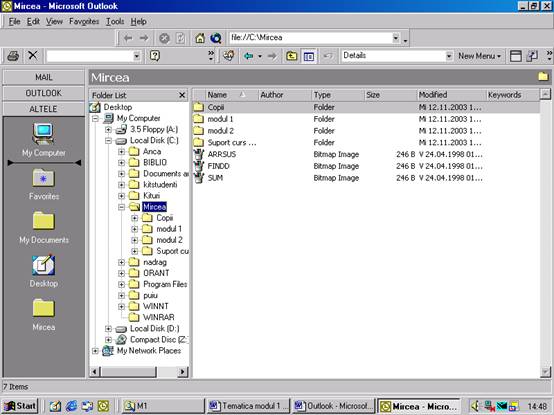Go to the Home page icon
Screen dimensions: 554x415
[200, 38]
